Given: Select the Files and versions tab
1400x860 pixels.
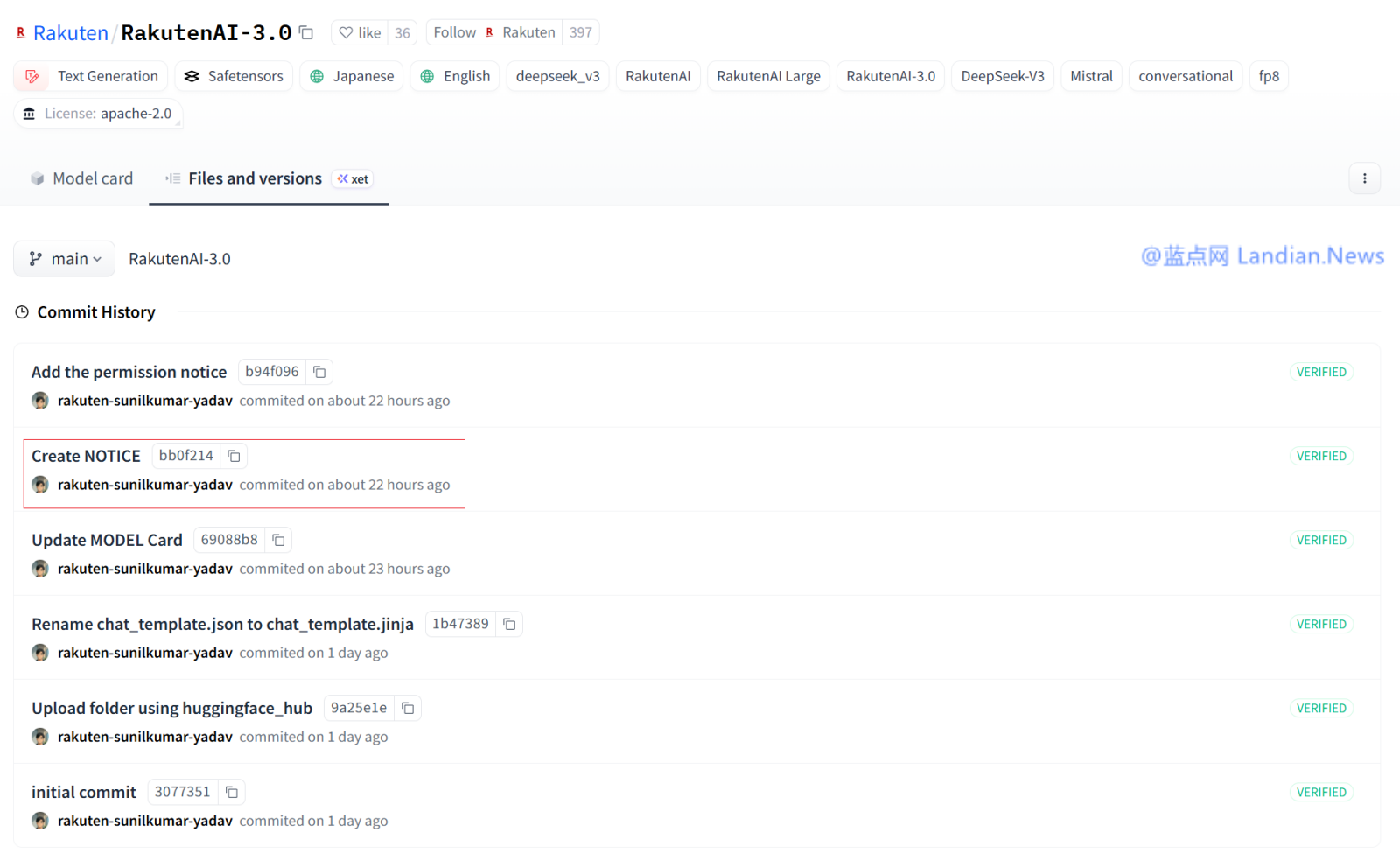Looking at the screenshot, I should 255,178.
